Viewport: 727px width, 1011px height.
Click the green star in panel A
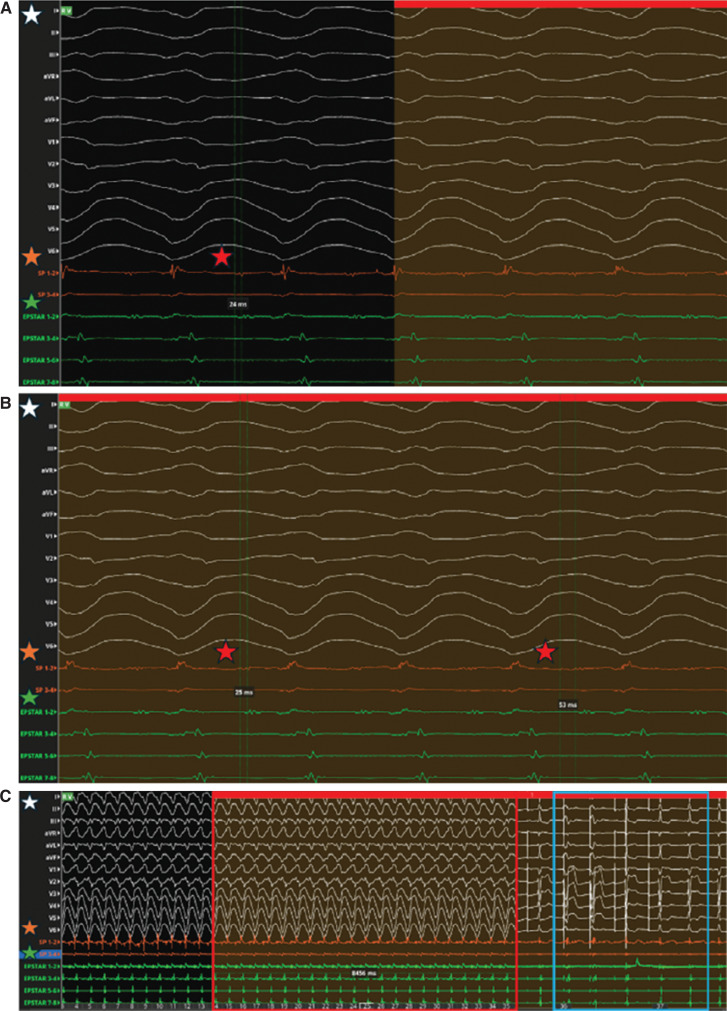tap(33, 300)
